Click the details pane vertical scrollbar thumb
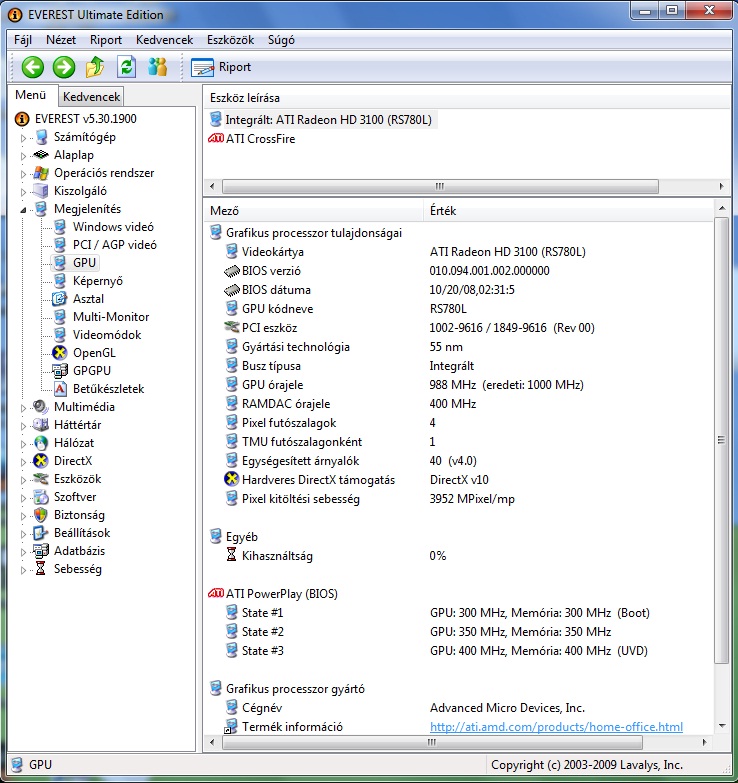 [721, 440]
